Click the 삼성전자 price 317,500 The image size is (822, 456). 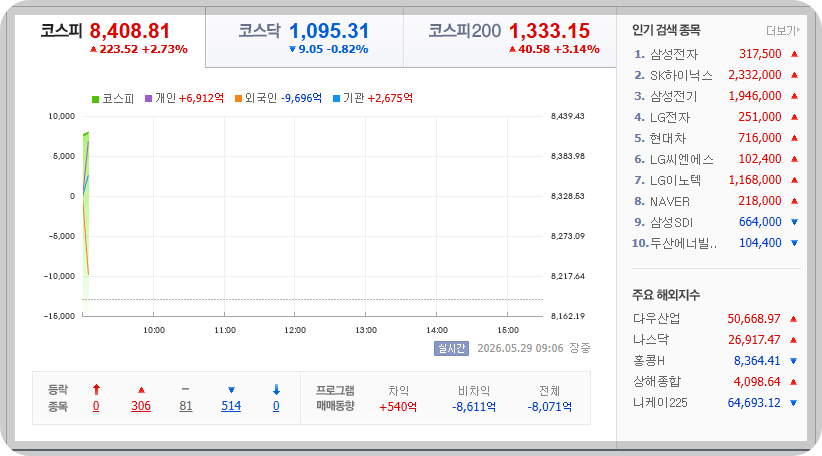pyautogui.click(x=760, y=54)
